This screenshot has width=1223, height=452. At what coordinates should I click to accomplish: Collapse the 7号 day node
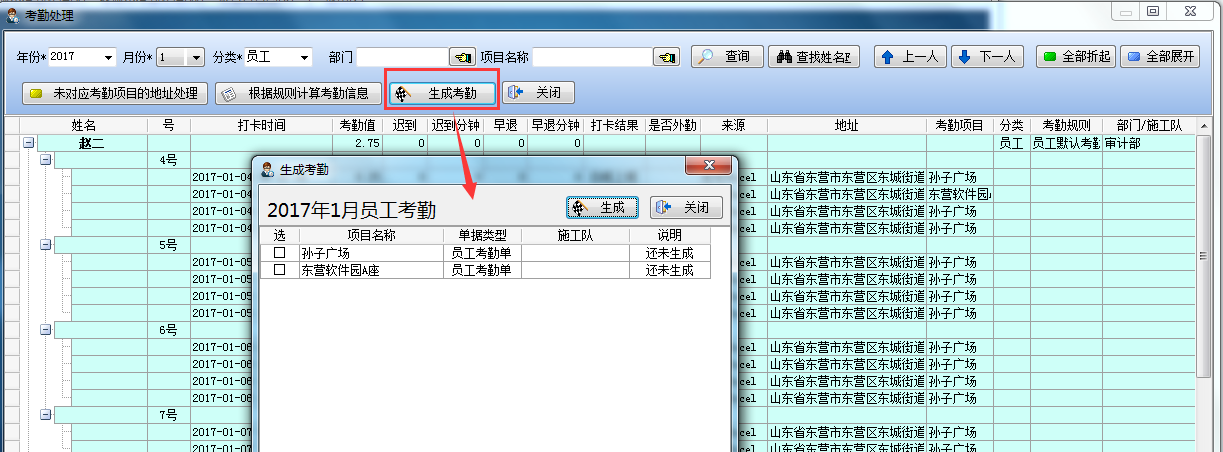pyautogui.click(x=45, y=414)
